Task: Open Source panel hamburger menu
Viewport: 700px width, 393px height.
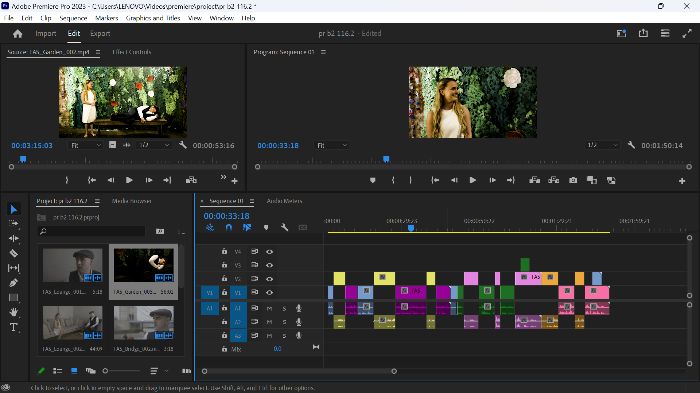Action: coord(98,52)
